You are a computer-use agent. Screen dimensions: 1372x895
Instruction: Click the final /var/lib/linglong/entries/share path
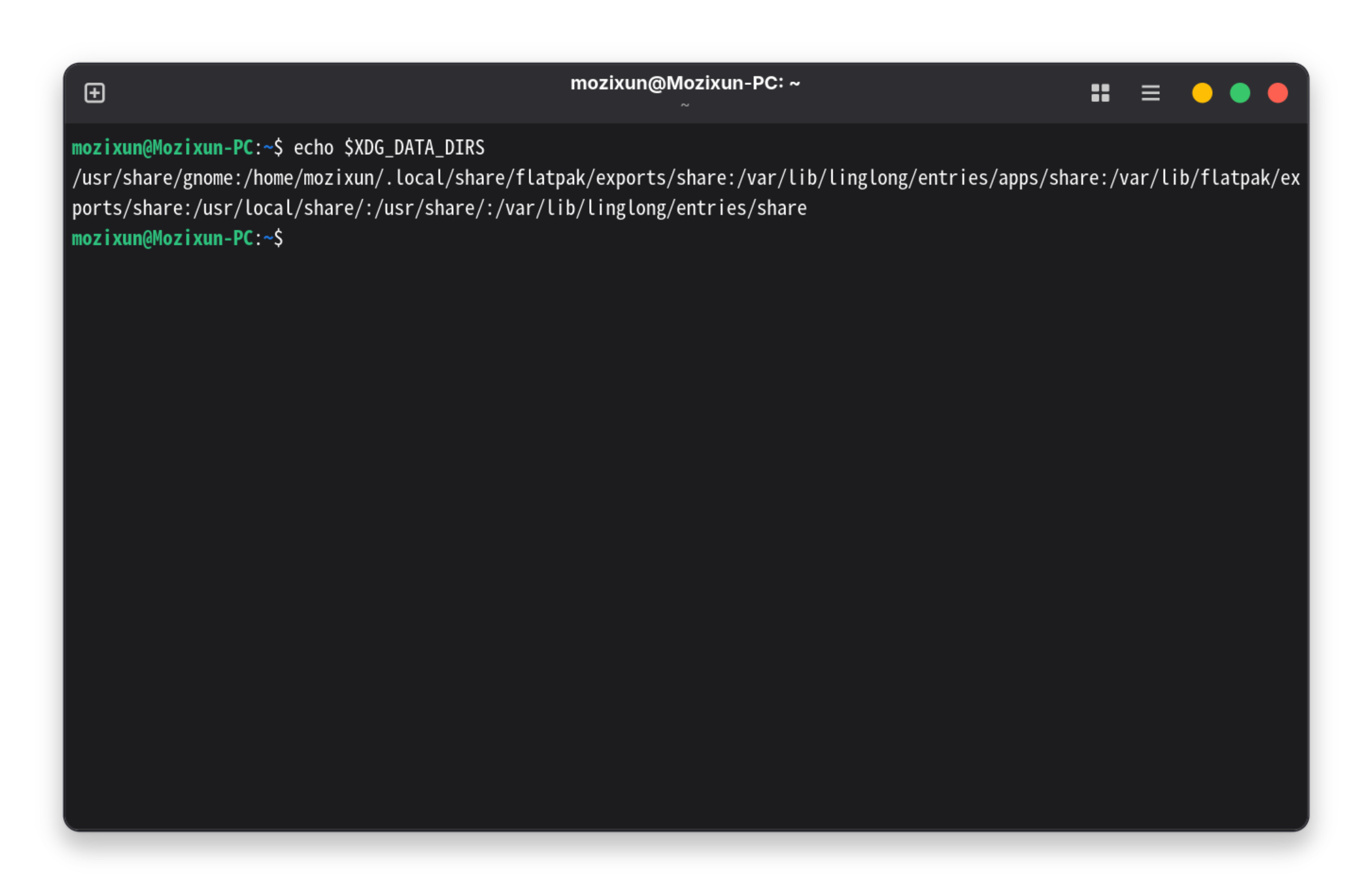coord(651,208)
